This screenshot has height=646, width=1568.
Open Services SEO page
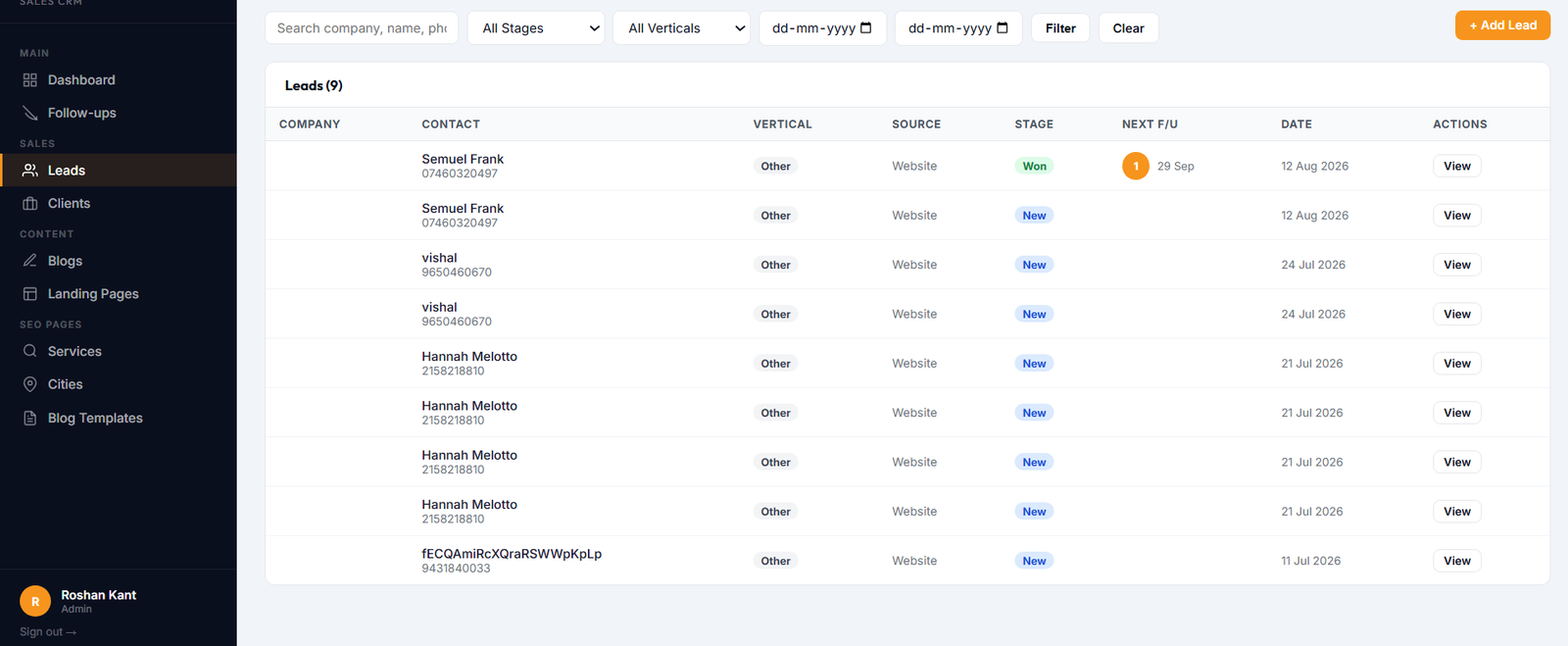tap(118, 351)
